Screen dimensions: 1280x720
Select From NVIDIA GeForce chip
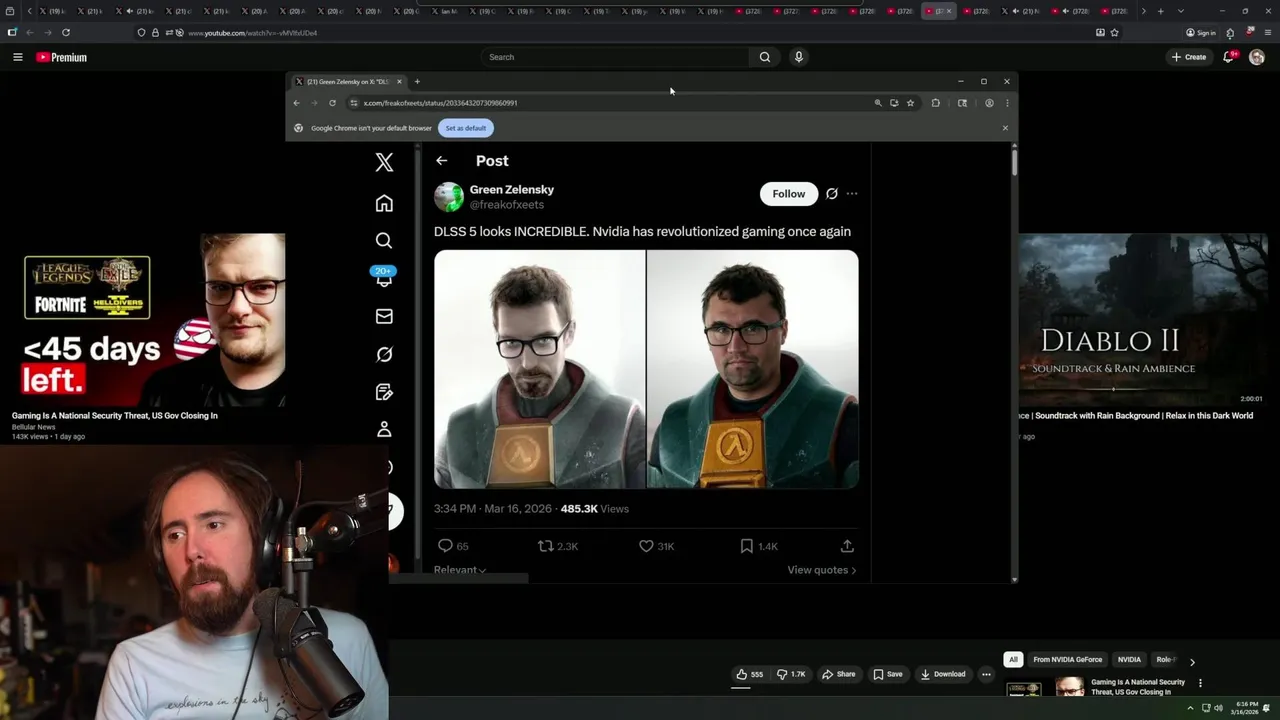click(x=1067, y=660)
